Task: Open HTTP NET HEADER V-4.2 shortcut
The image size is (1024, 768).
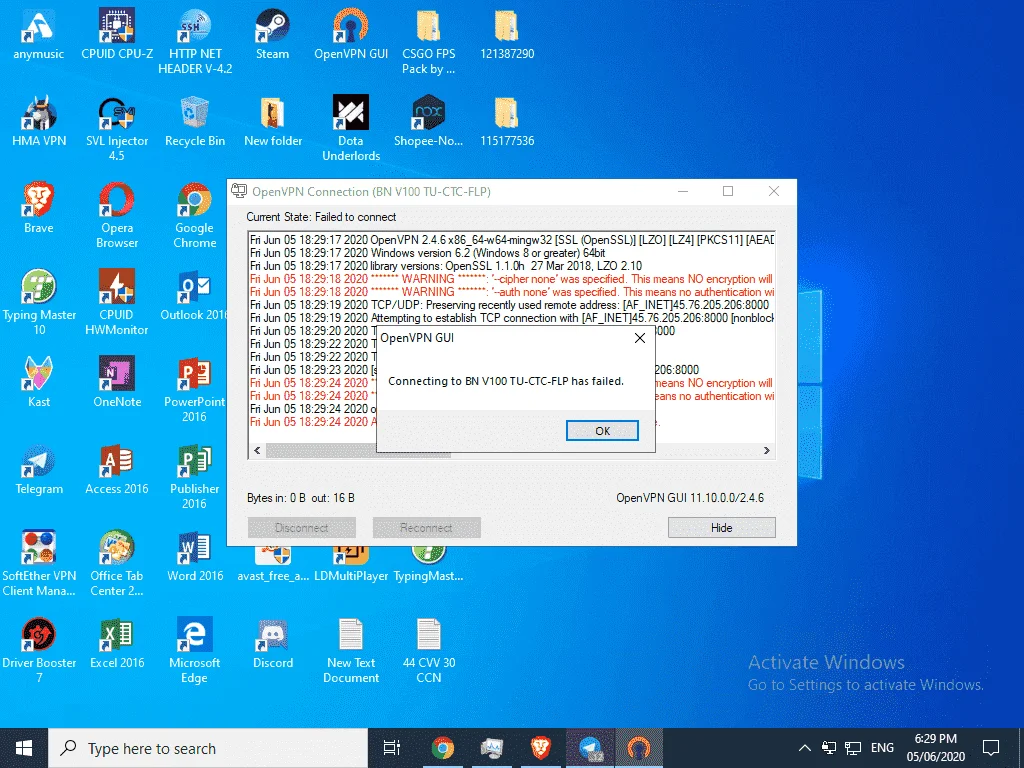Action: (195, 42)
